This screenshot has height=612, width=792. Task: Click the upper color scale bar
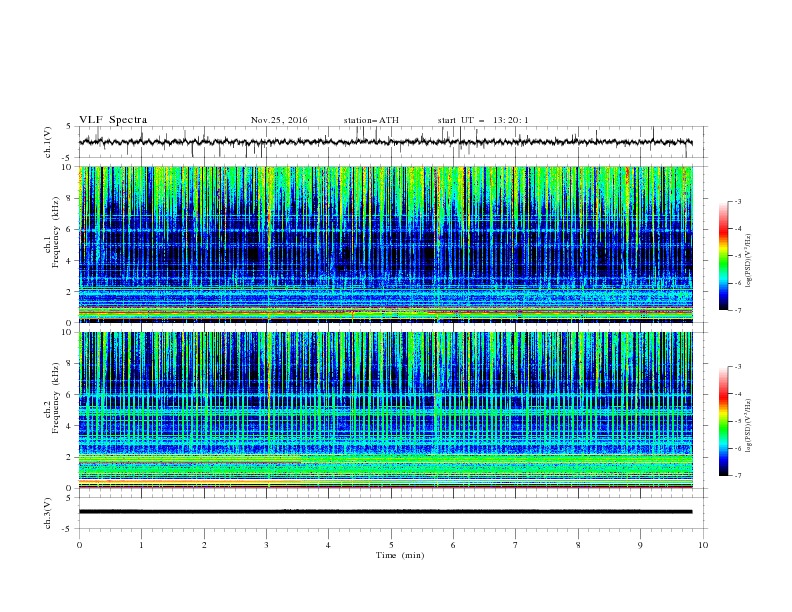(x=724, y=256)
